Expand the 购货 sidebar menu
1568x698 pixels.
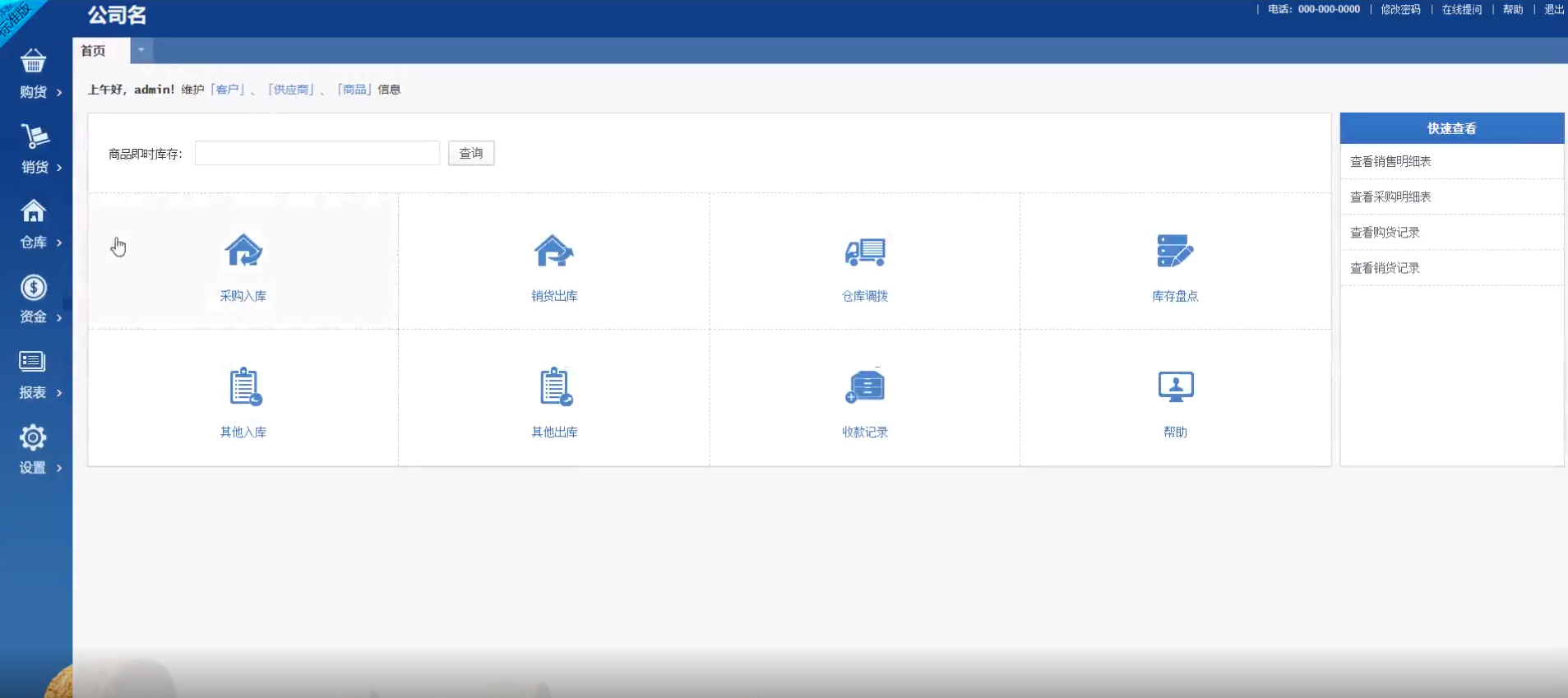[35, 74]
